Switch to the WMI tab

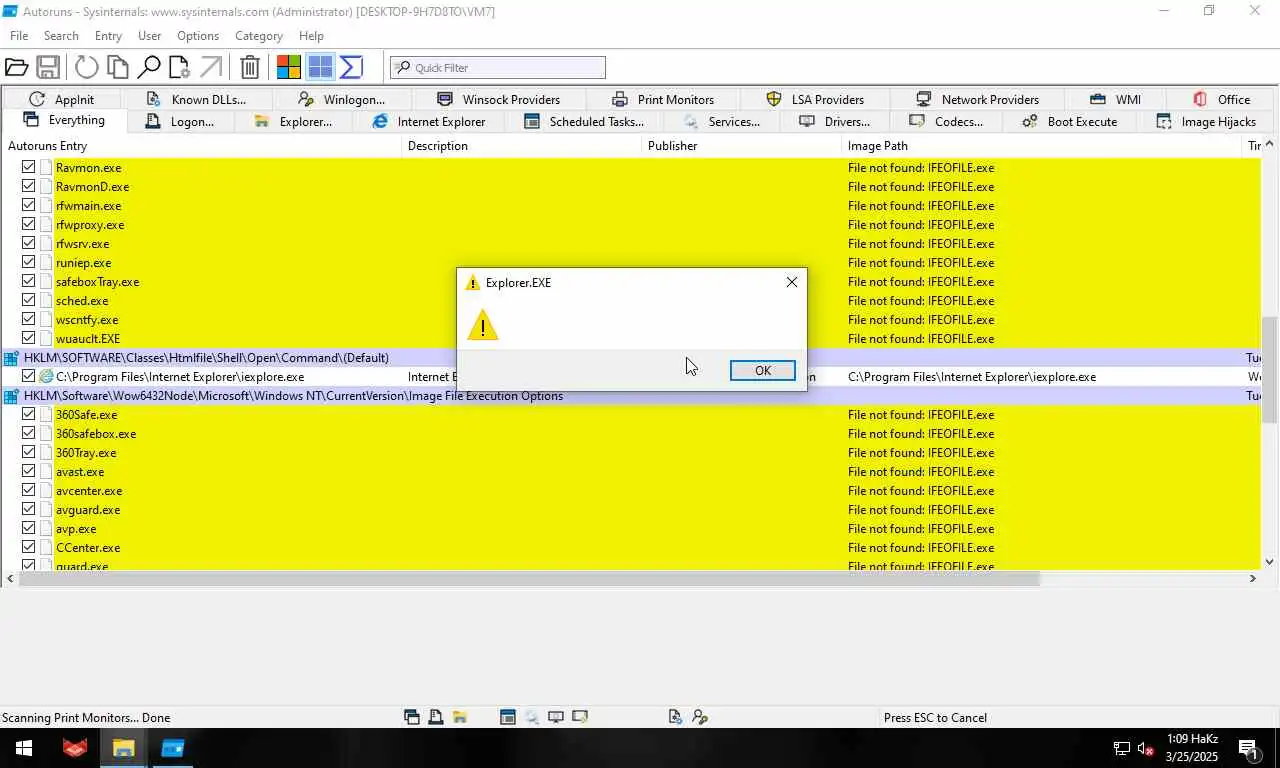1115,99
